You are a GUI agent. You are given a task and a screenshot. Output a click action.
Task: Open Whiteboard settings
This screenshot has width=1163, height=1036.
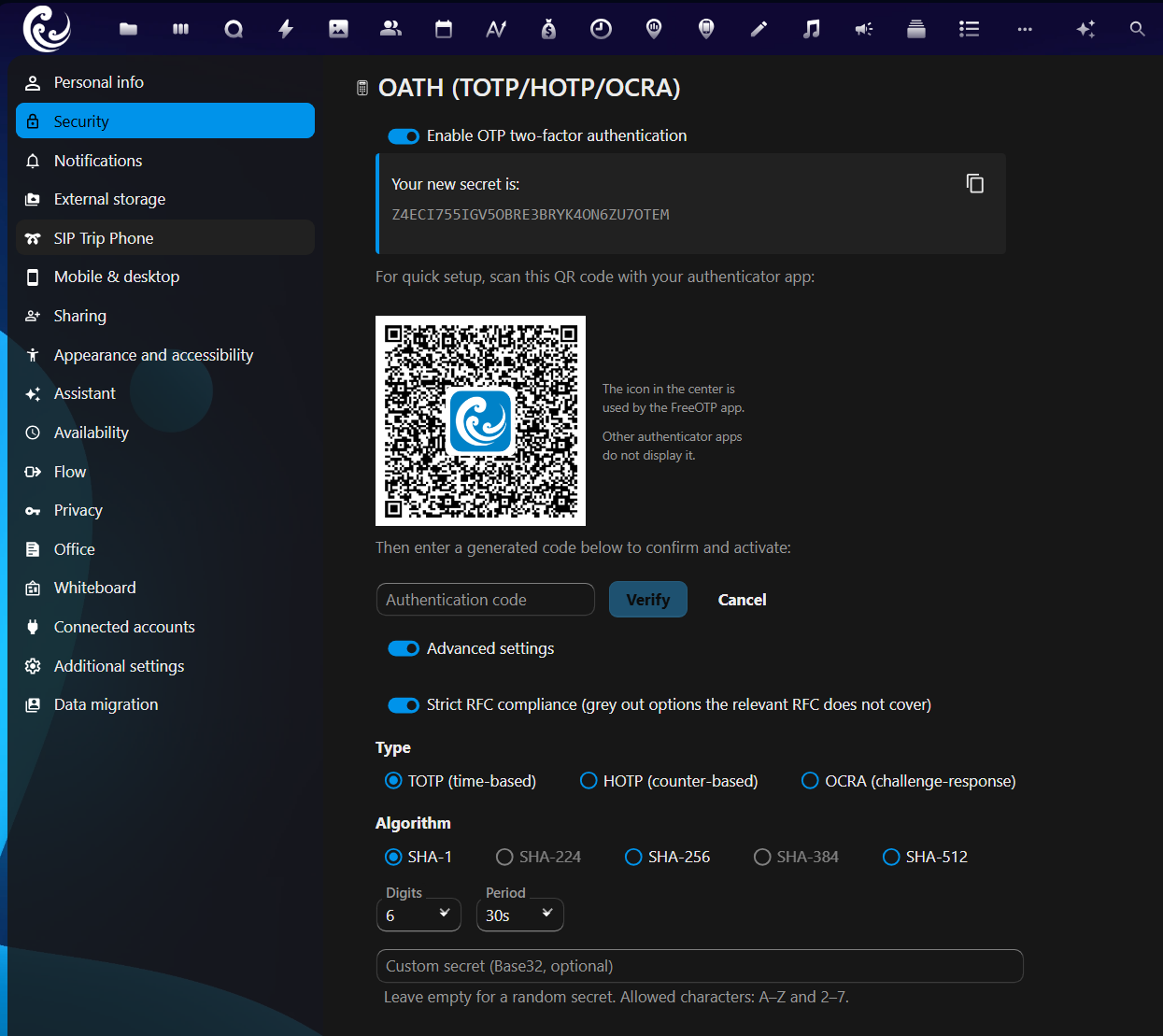(165, 588)
